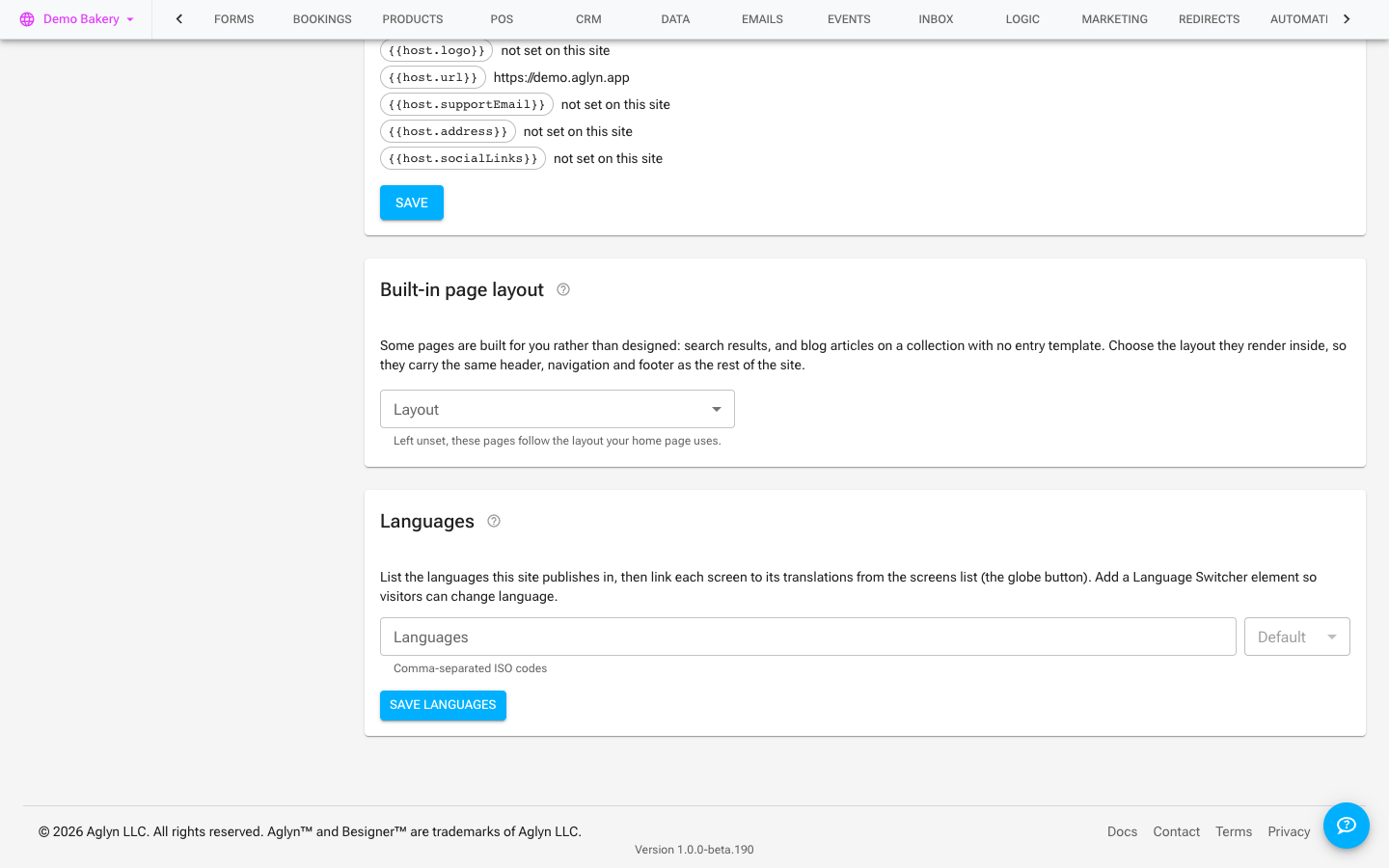Open the REDIRECTS tab
Image resolution: width=1389 pixels, height=868 pixels.
(1209, 19)
